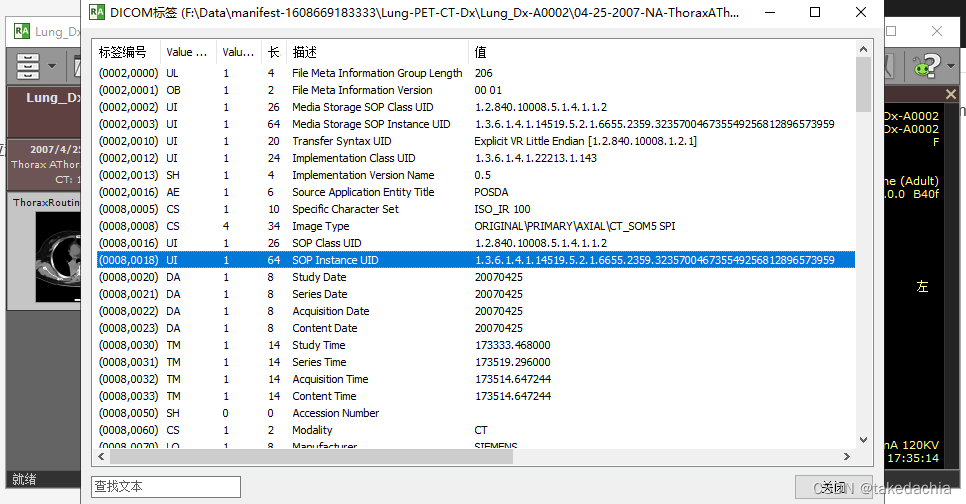Screen dimensions: 966x504
Task: Click the value ISO_IR 100
Action: [502, 209]
